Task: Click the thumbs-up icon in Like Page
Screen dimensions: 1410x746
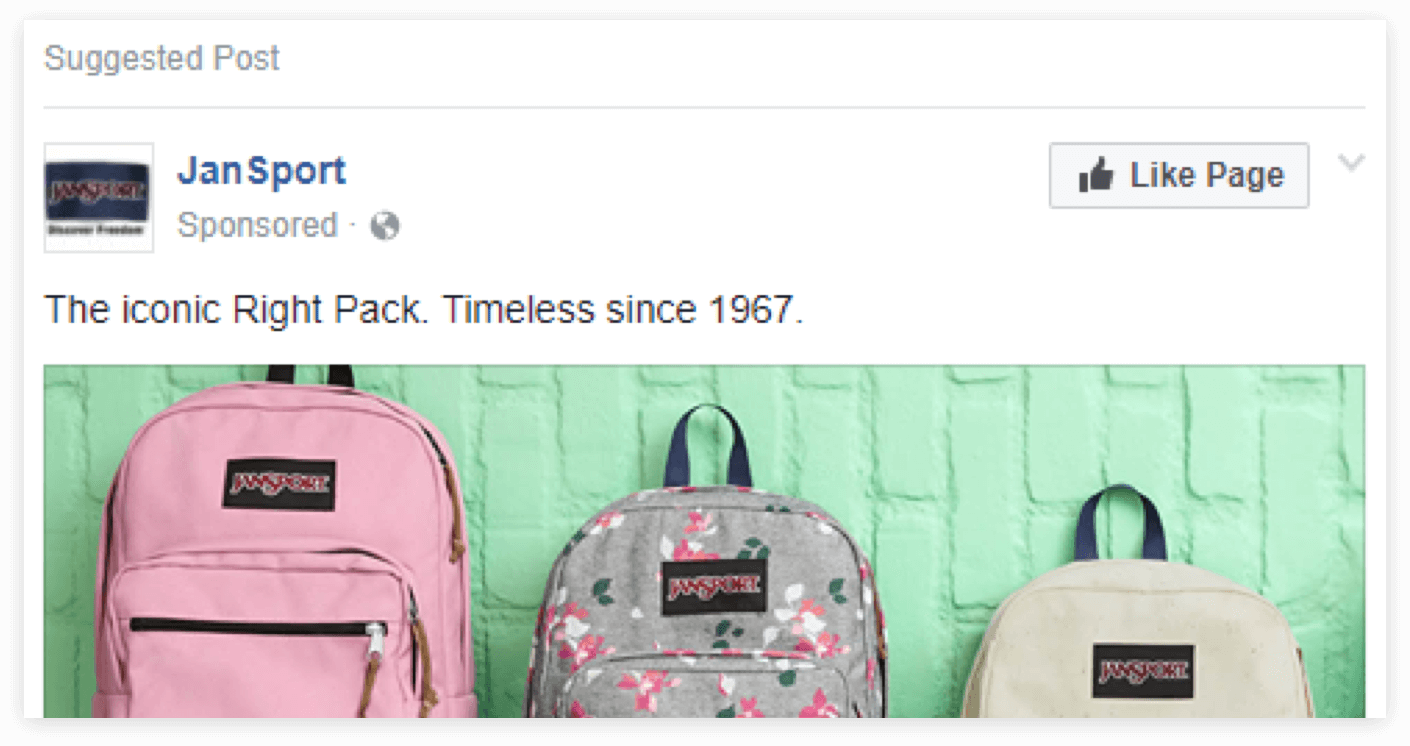Action: [1096, 176]
